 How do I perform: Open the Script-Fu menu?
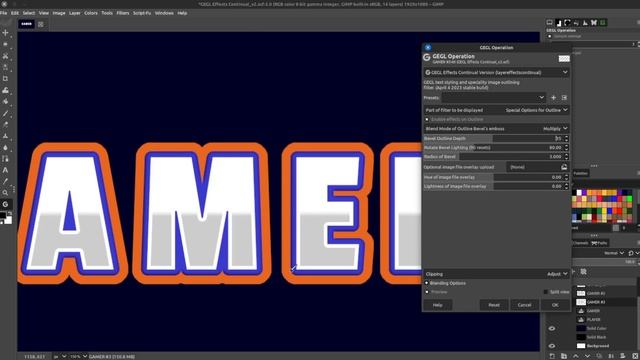click(x=142, y=13)
